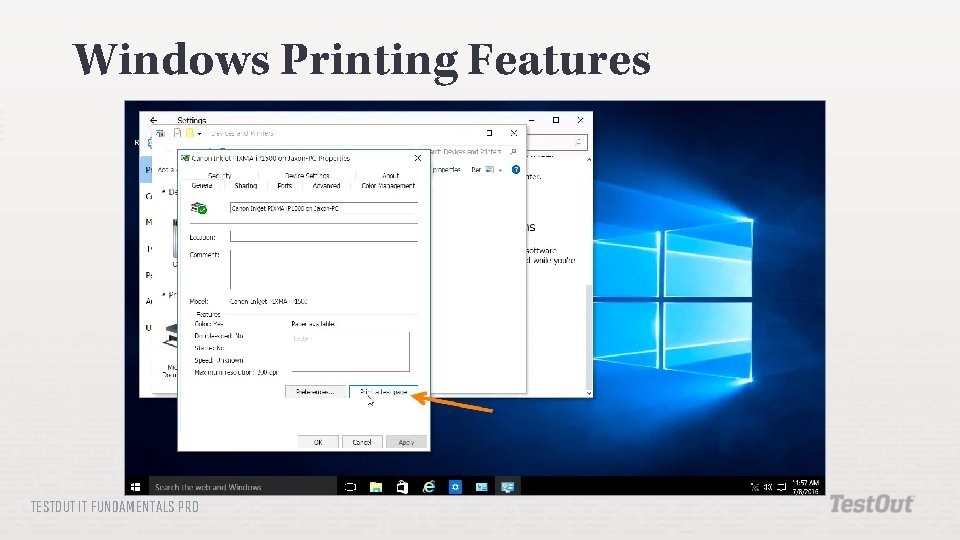Click the search magnifier in Devices and Printers

513,151
